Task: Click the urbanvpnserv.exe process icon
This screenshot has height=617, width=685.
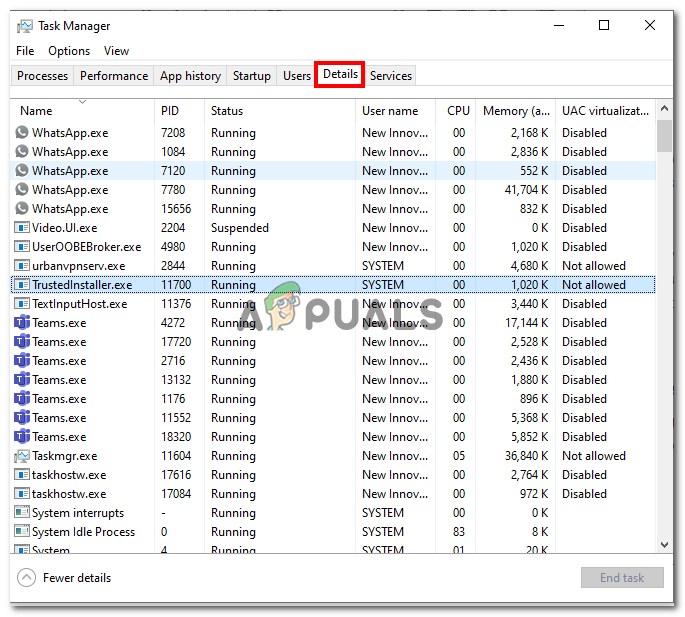Action: pos(22,266)
